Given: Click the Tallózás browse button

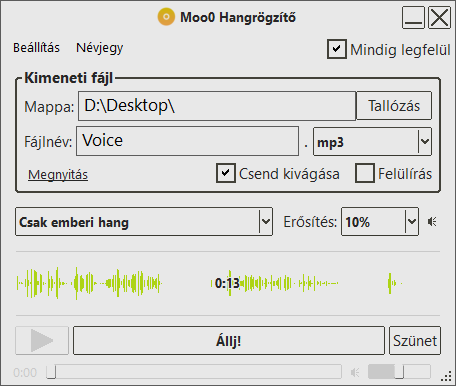Looking at the screenshot, I should [x=394, y=106].
